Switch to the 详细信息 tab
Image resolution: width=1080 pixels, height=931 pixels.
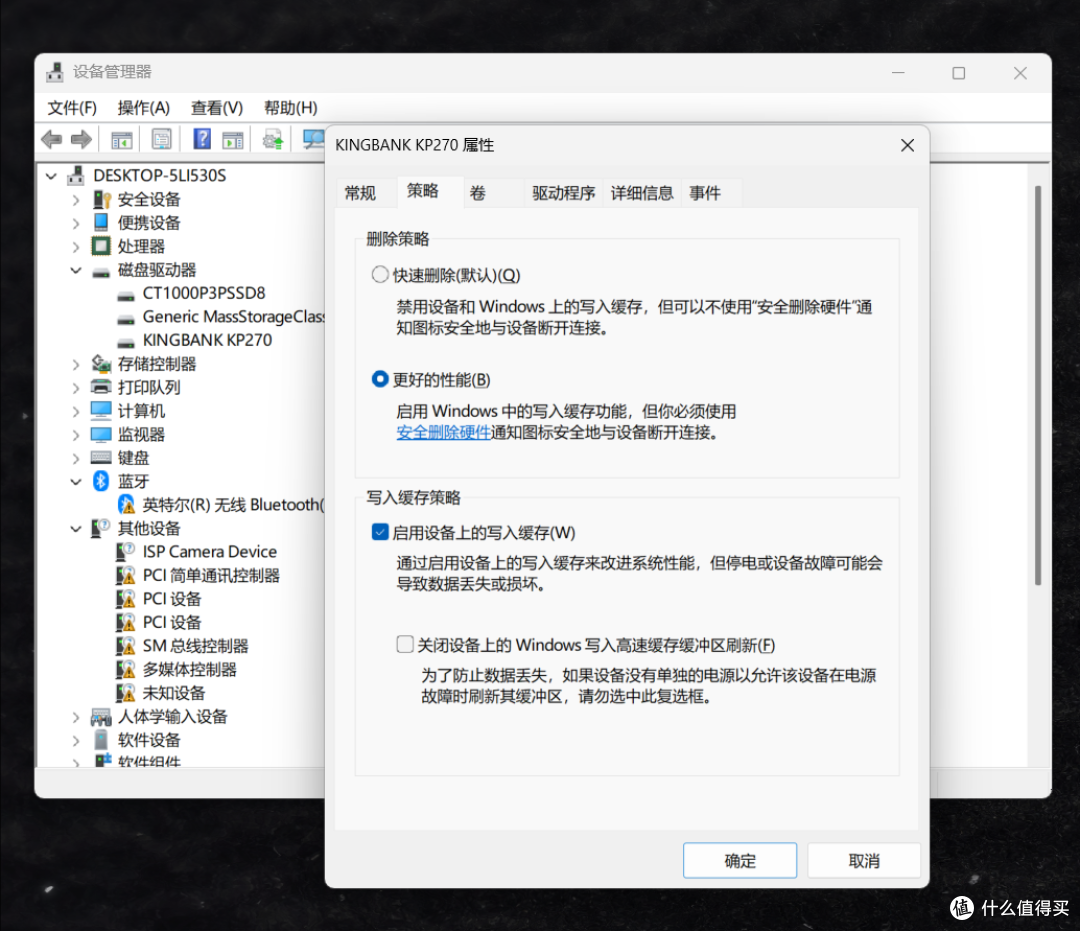pyautogui.click(x=642, y=193)
